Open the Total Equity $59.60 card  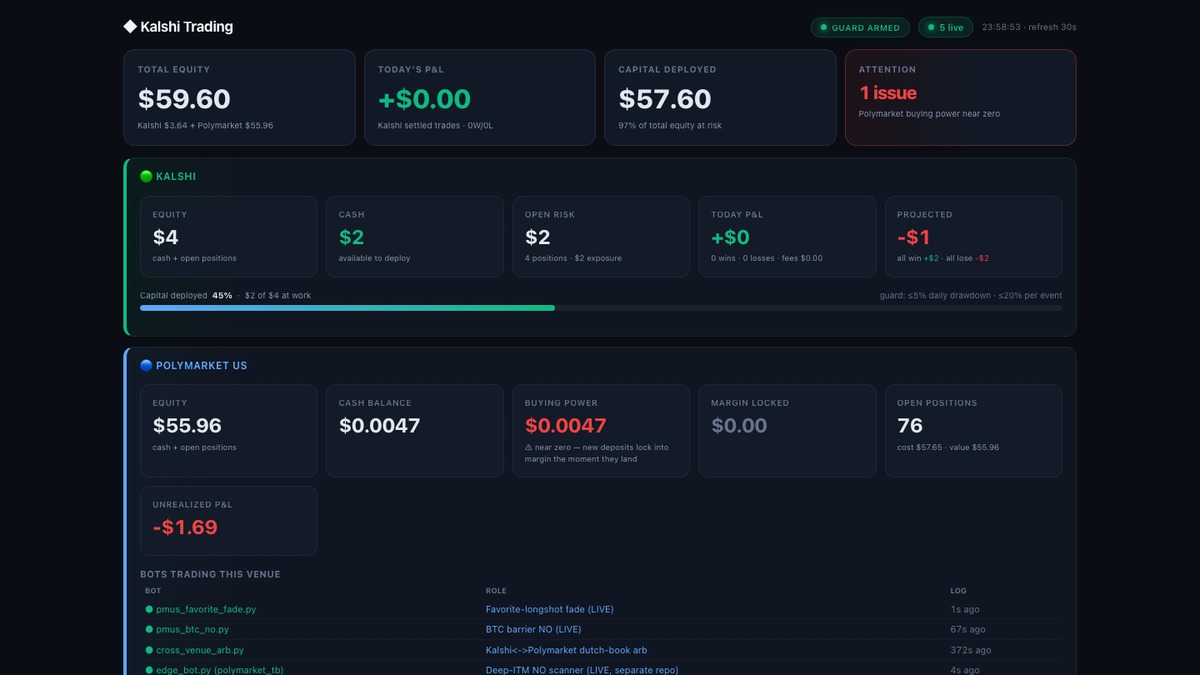[239, 98]
